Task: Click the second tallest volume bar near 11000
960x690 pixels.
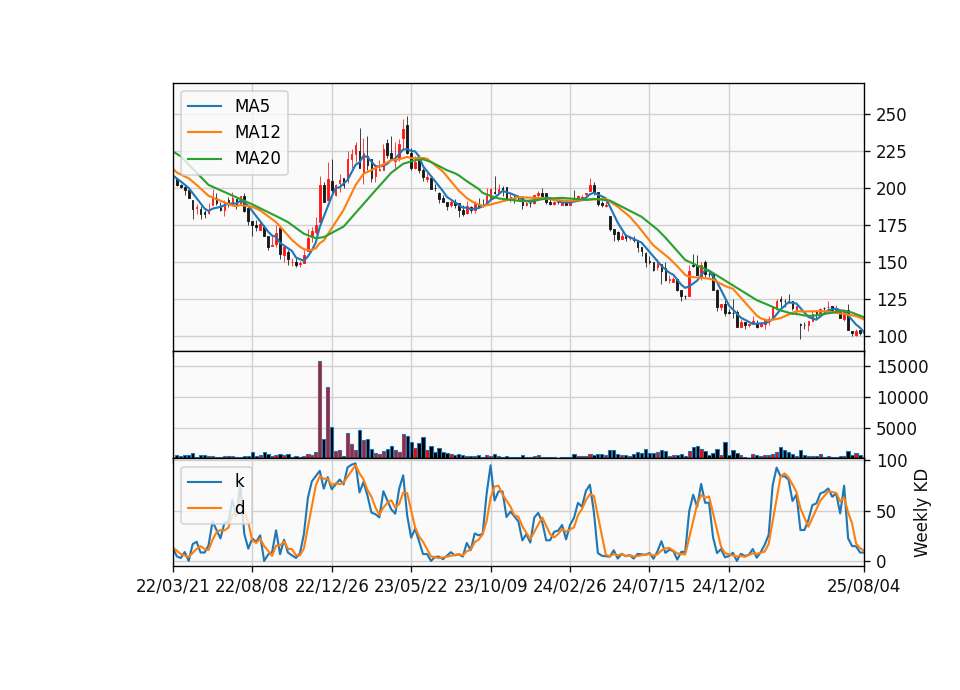Action: [328, 422]
